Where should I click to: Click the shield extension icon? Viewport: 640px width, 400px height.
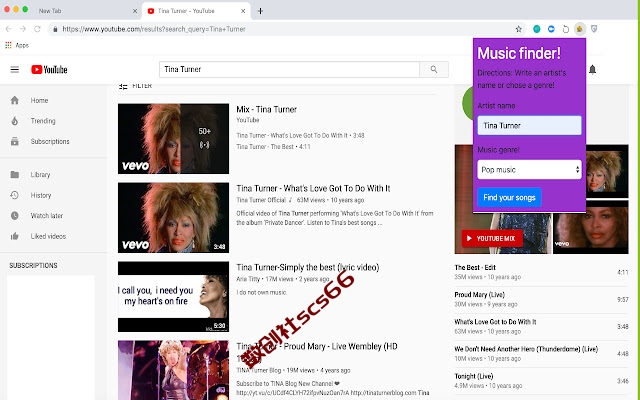point(594,29)
